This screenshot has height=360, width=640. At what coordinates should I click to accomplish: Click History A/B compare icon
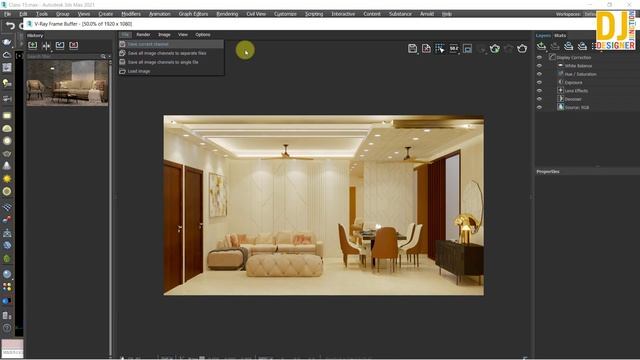point(46,45)
